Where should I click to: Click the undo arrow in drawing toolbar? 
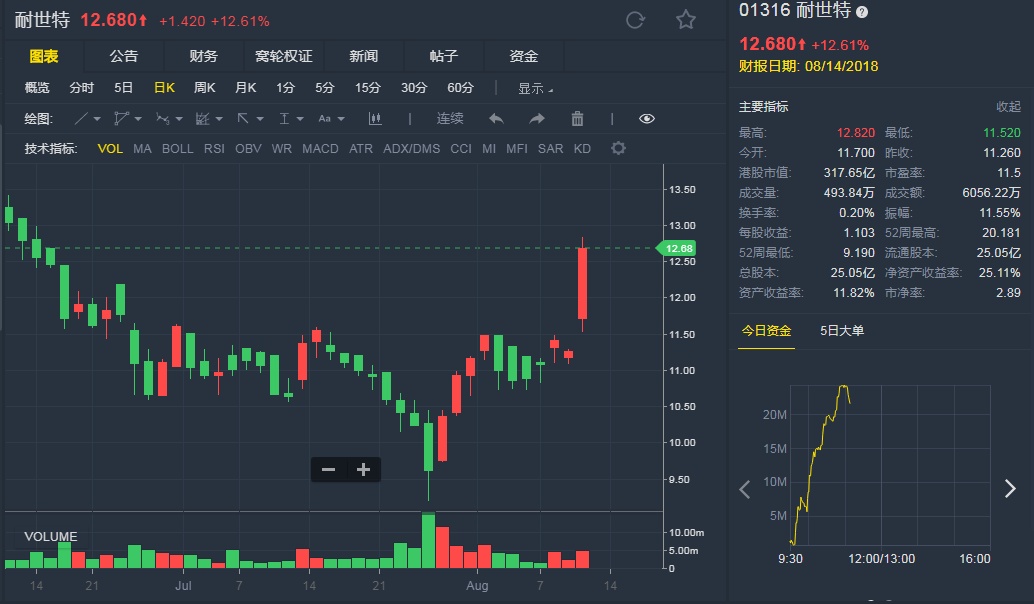(x=496, y=119)
